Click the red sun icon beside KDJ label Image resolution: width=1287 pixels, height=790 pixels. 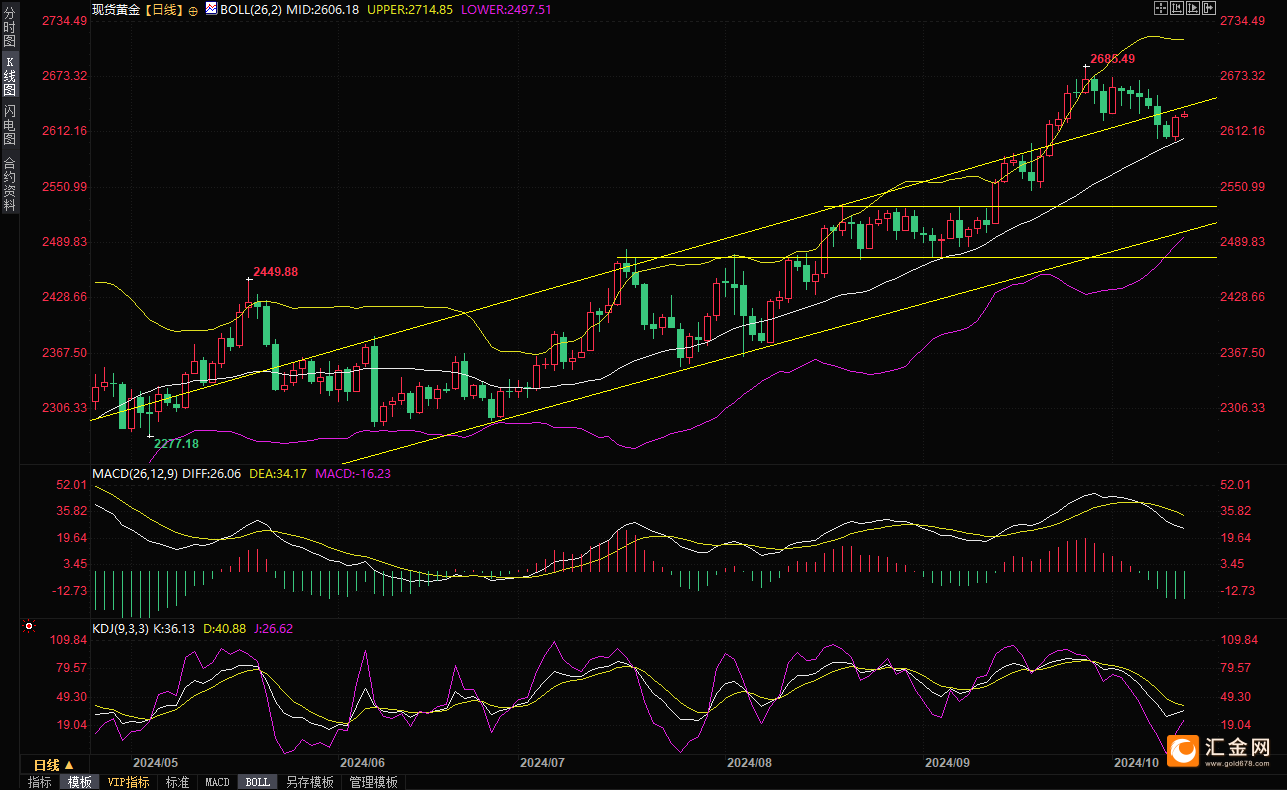tap(28, 628)
